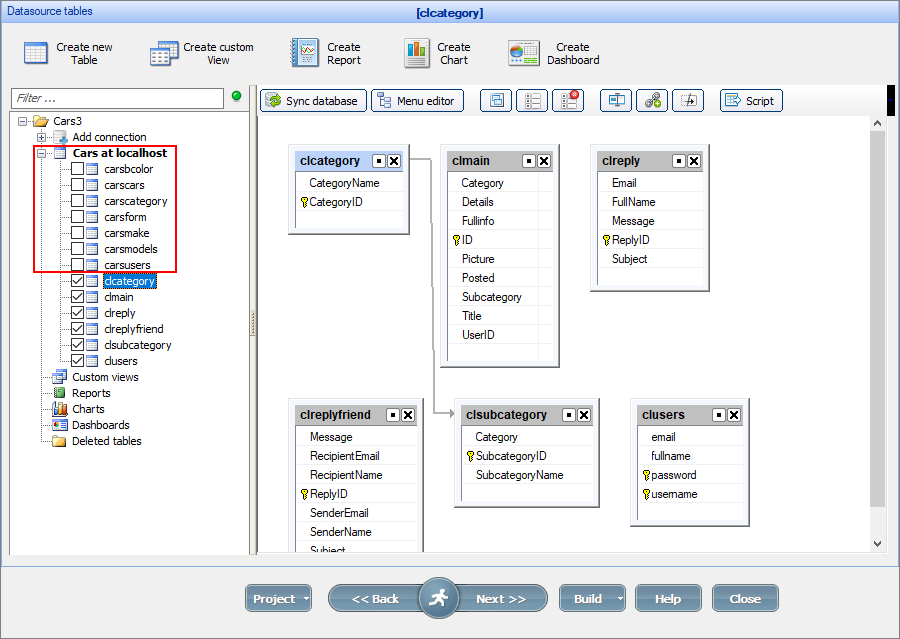Expand the Add connection node
Viewport: 900px width, 639px height.
click(41, 137)
